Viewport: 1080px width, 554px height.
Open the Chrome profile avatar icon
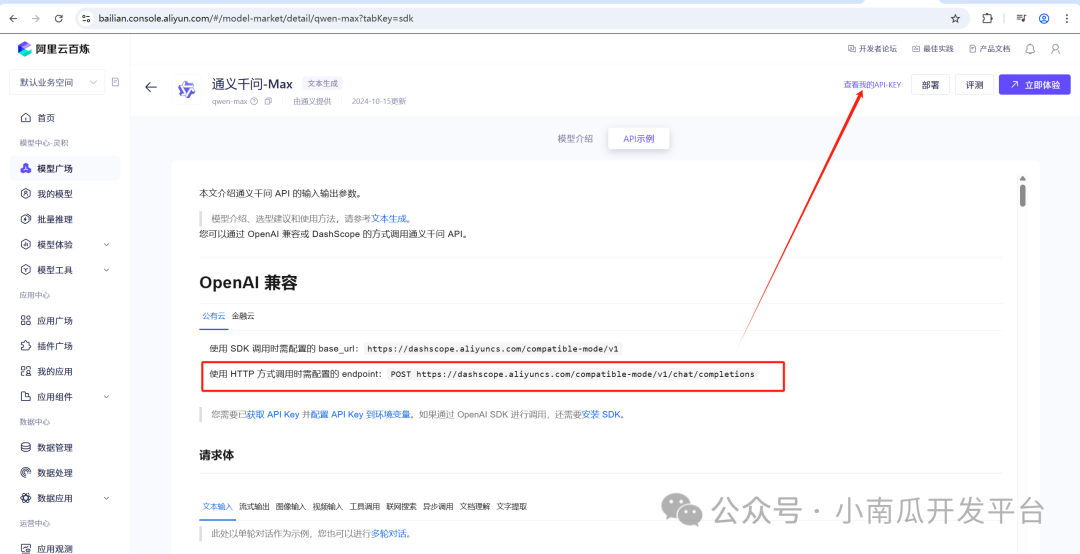(1044, 19)
